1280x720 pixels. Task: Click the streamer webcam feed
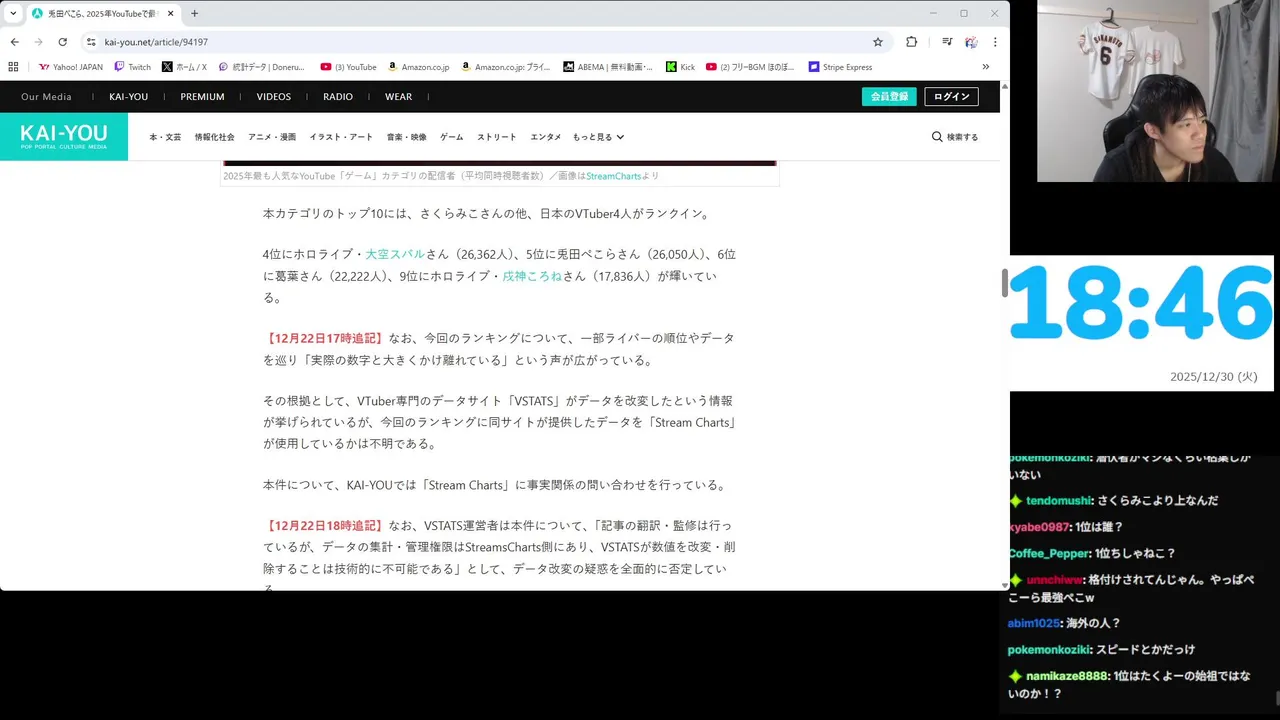tap(1155, 91)
